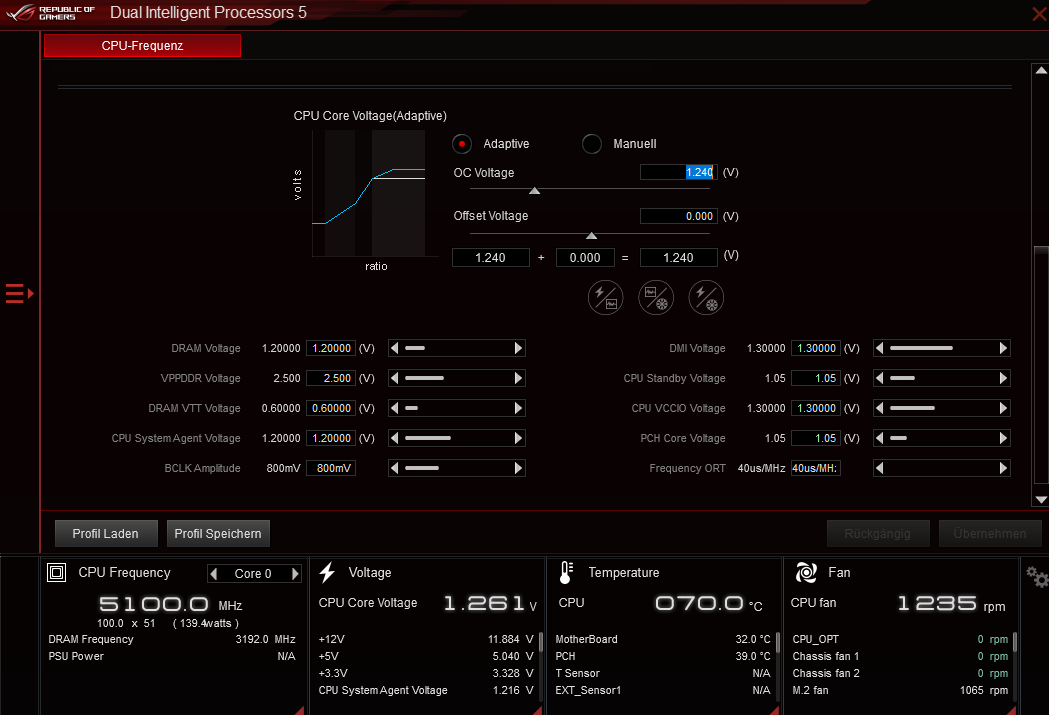Increase CPU VCCIO Voltage right arrow

pos(1004,409)
